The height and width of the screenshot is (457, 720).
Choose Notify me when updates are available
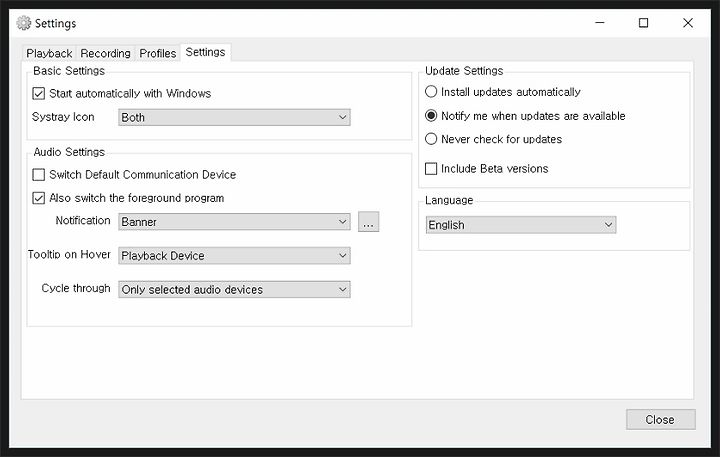tap(431, 115)
